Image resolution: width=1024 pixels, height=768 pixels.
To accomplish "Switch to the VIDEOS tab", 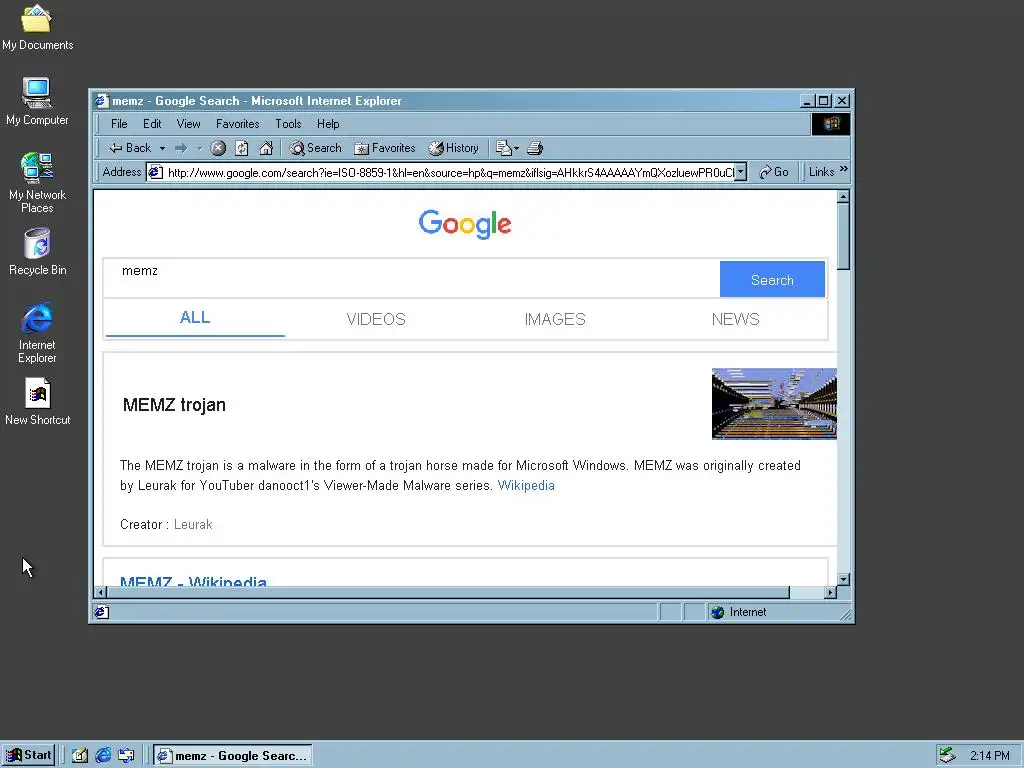I will (x=376, y=319).
